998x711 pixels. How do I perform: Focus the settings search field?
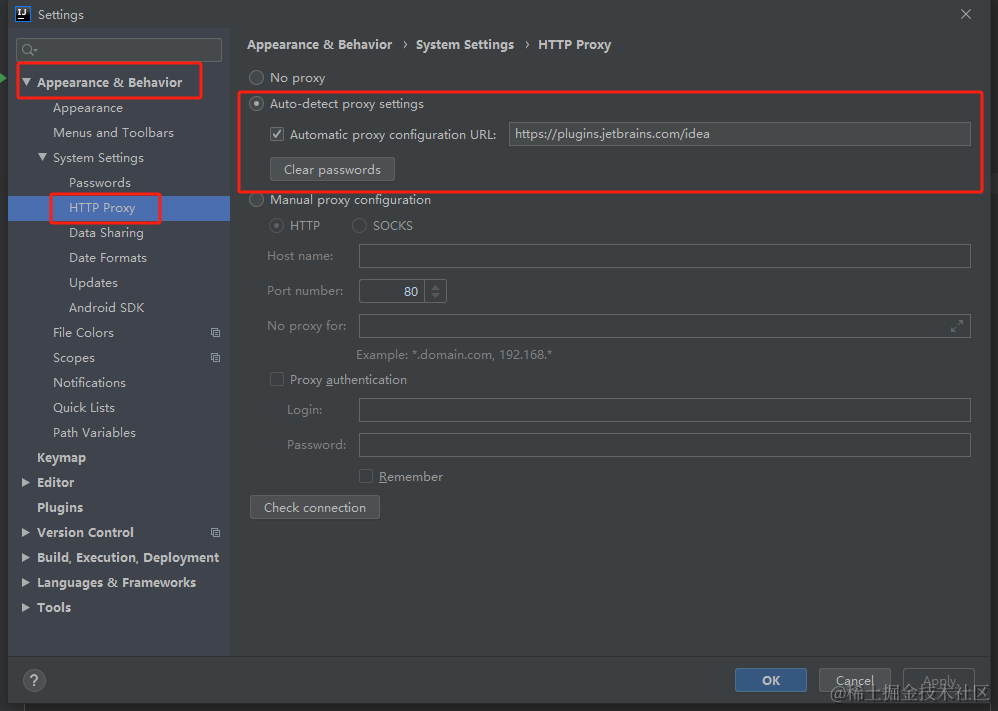click(119, 50)
